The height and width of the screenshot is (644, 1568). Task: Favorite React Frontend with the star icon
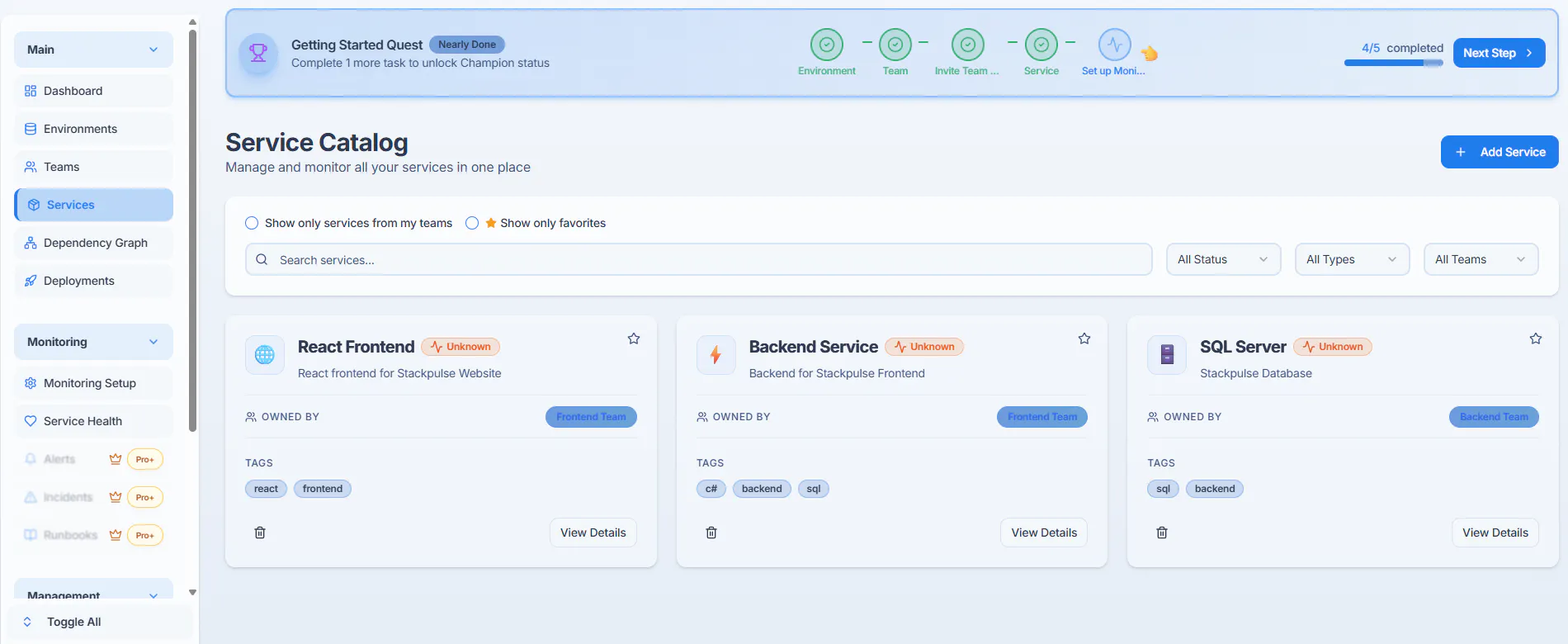click(x=634, y=339)
